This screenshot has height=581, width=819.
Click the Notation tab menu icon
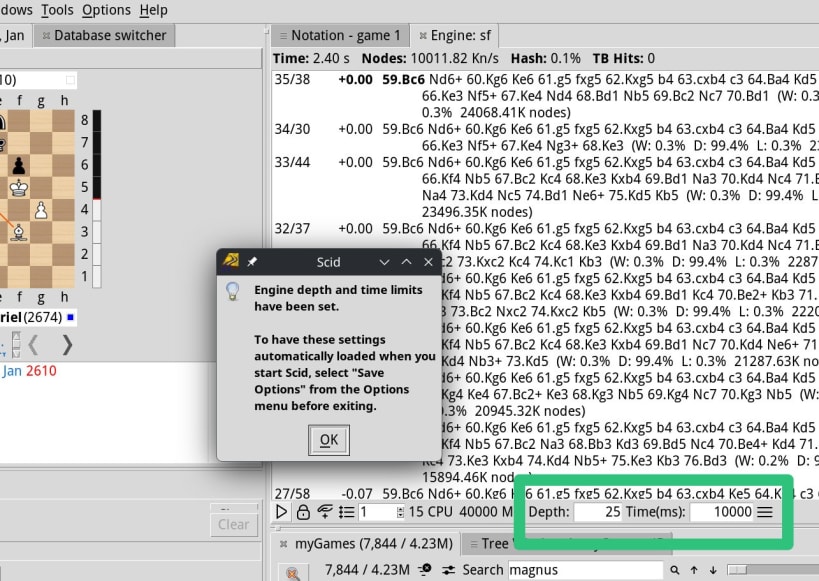283,36
